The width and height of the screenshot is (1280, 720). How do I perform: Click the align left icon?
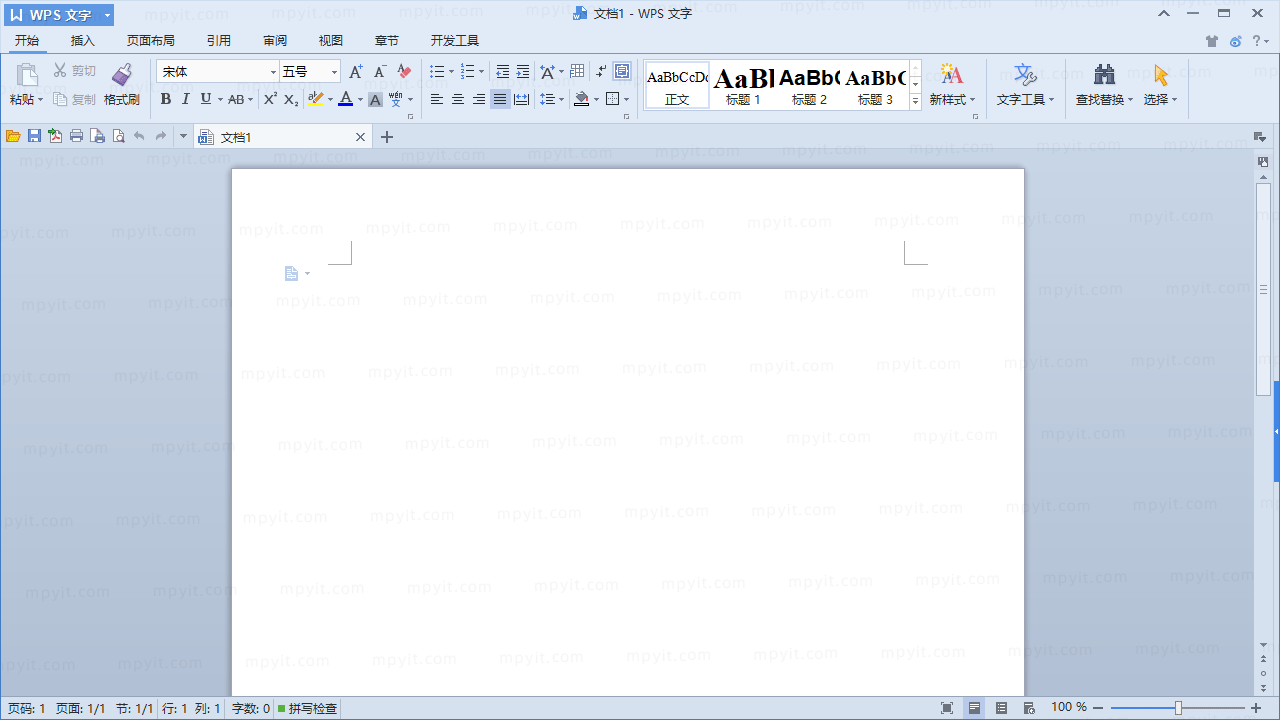(437, 99)
